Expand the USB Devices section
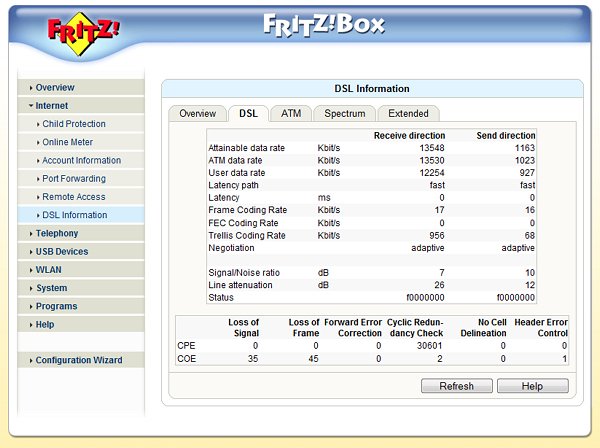Image resolution: width=600 pixels, height=448 pixels. click(x=61, y=252)
